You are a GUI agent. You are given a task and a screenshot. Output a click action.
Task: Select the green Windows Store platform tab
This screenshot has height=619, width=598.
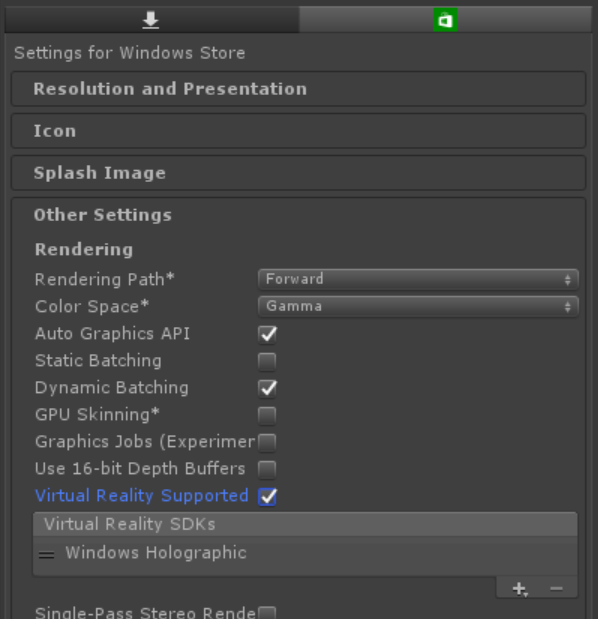445,19
